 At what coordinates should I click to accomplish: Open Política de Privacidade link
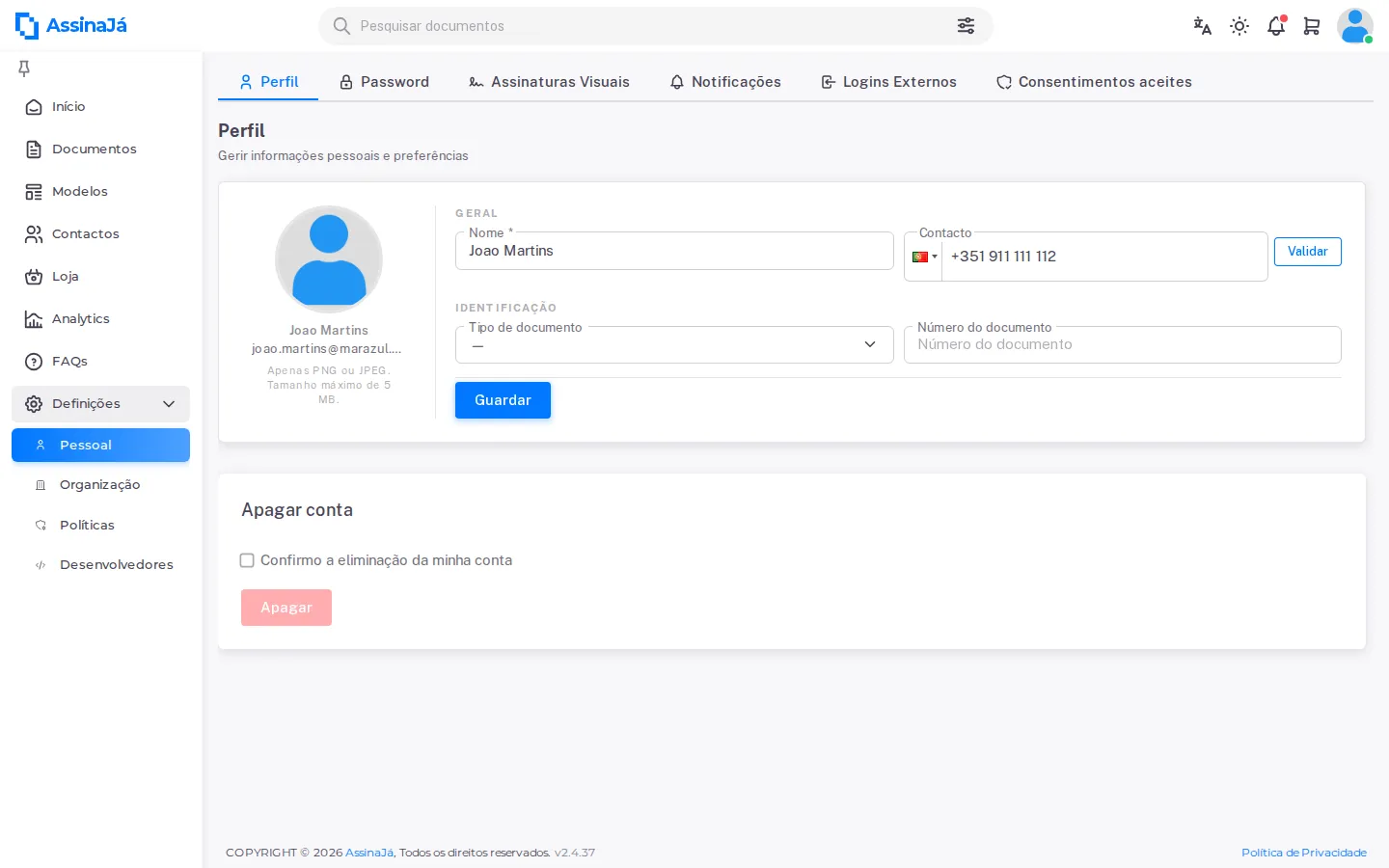1304,853
